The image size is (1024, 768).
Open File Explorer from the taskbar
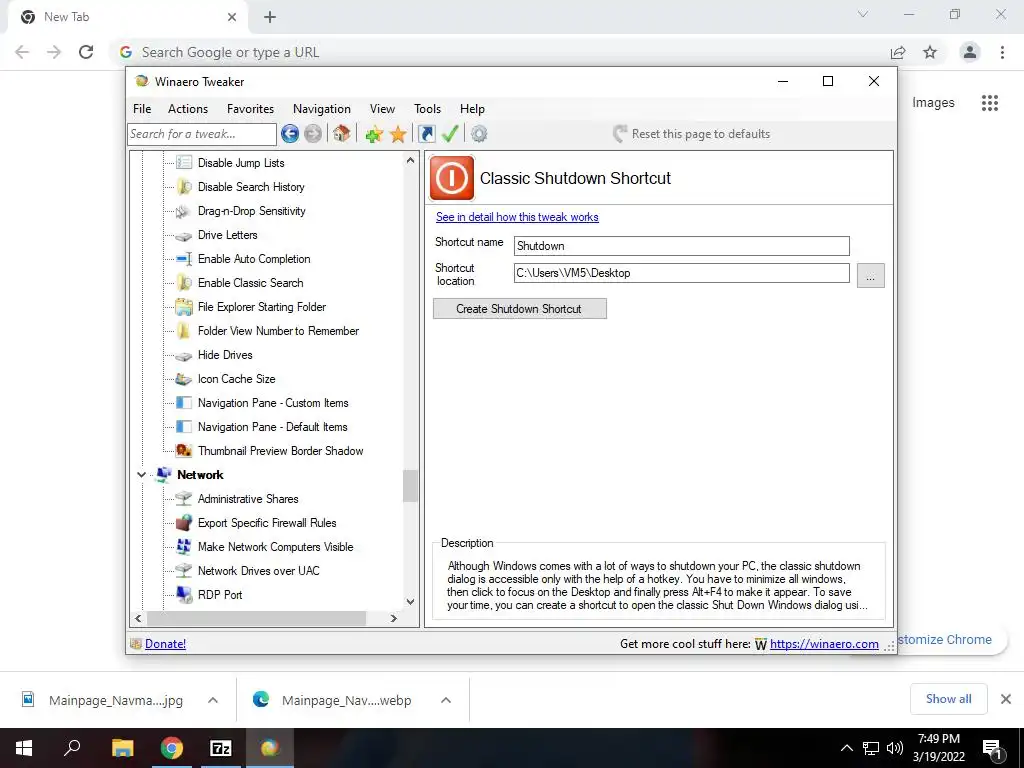click(x=122, y=748)
